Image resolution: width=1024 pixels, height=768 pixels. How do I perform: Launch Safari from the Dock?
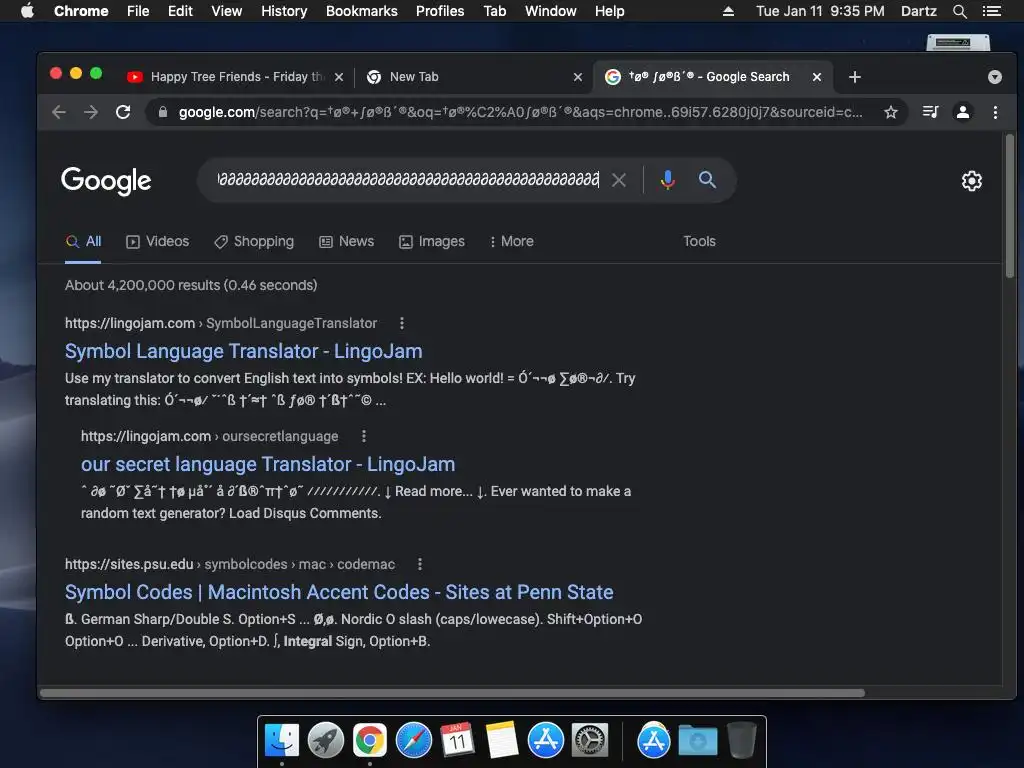click(413, 741)
